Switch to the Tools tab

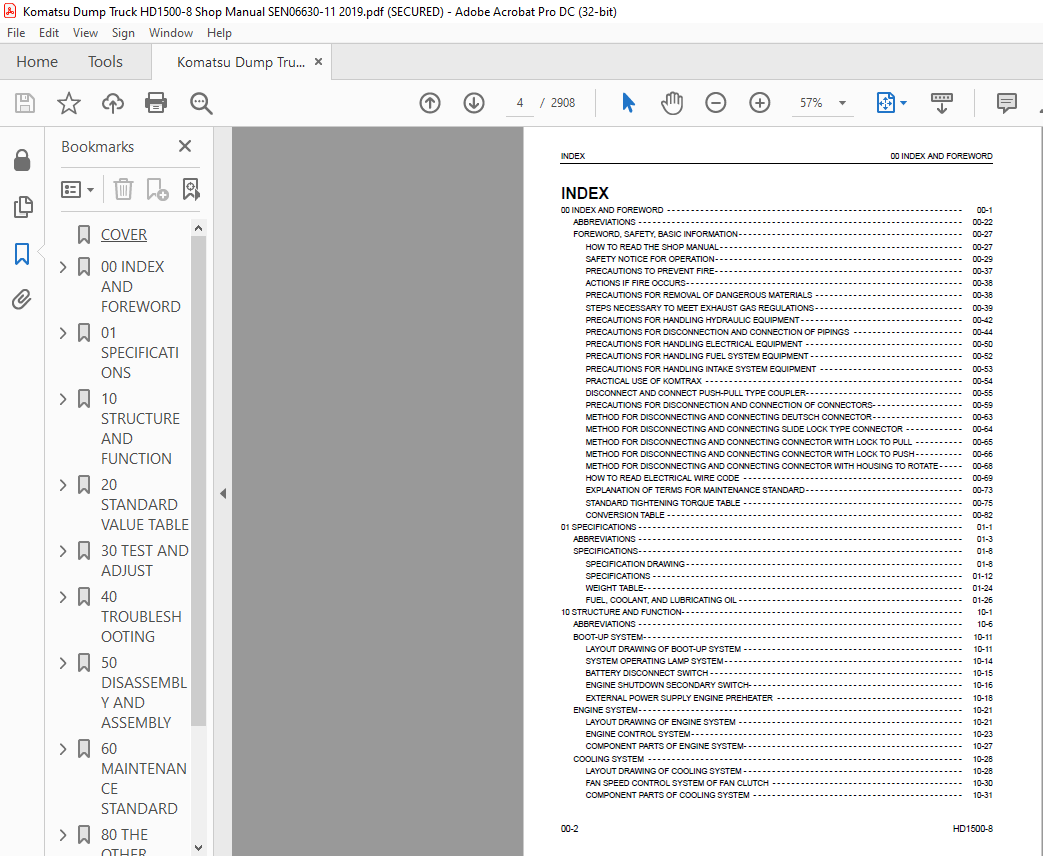coord(105,62)
